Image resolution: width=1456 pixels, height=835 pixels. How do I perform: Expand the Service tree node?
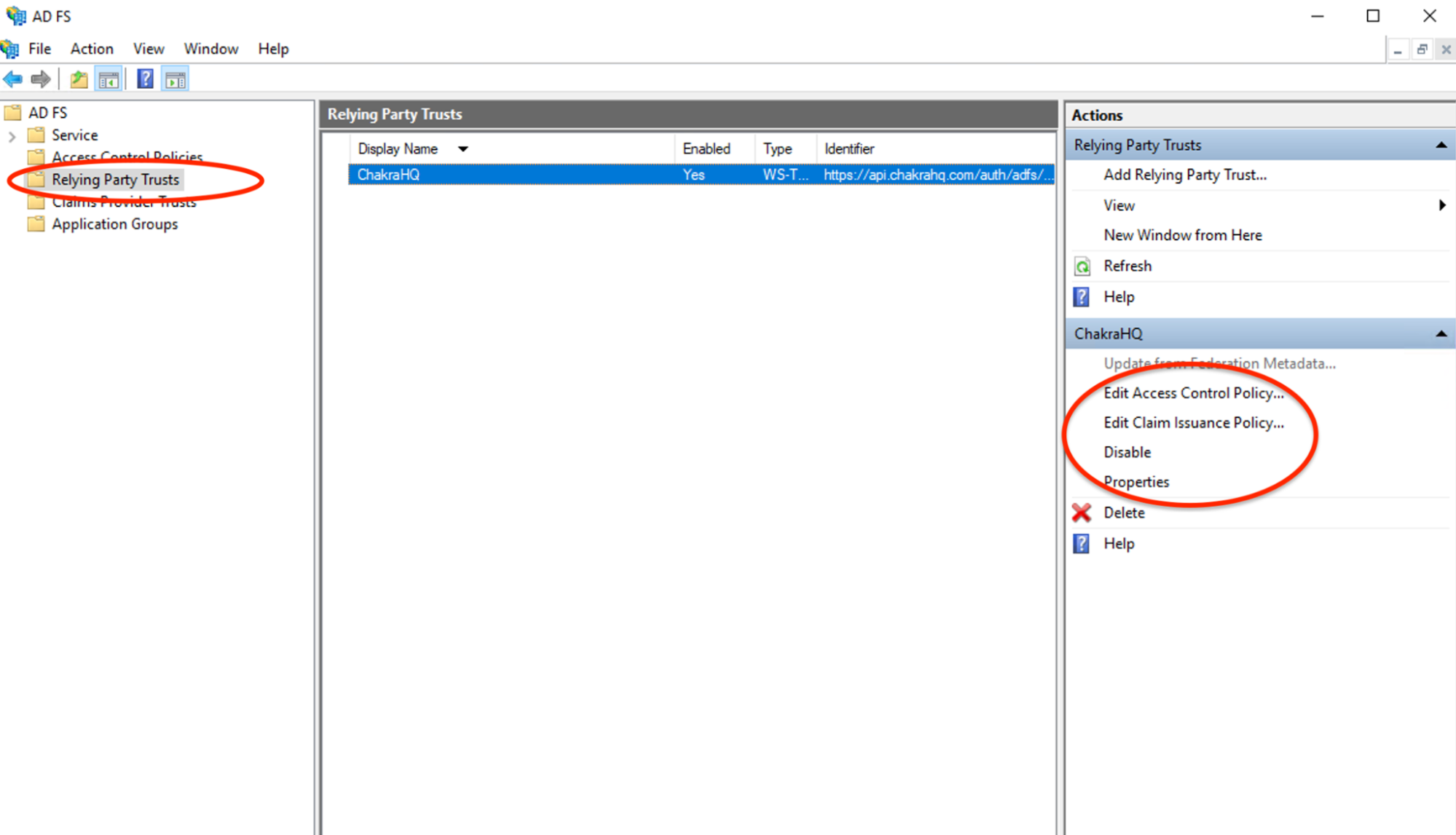12,136
